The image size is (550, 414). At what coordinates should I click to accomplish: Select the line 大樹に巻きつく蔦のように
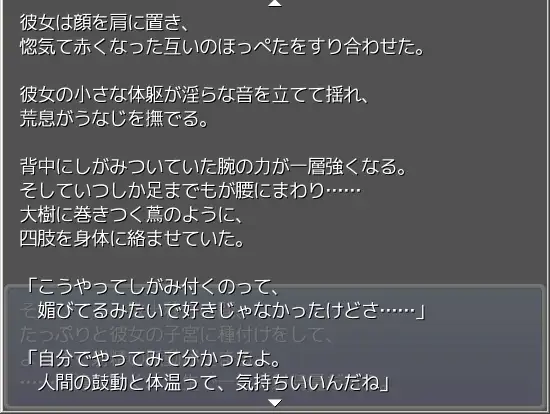click(132, 214)
